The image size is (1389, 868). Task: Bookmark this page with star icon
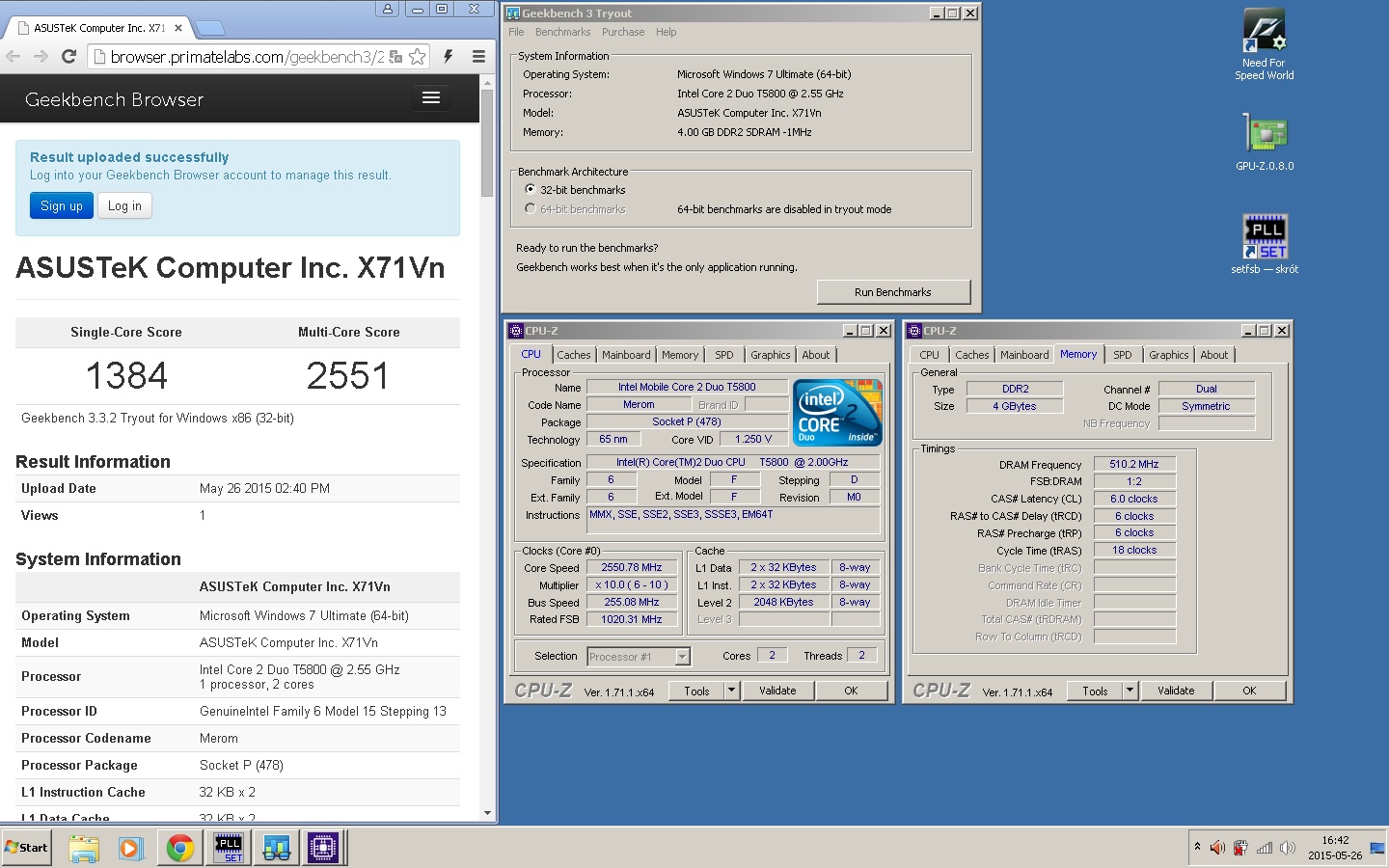click(417, 57)
